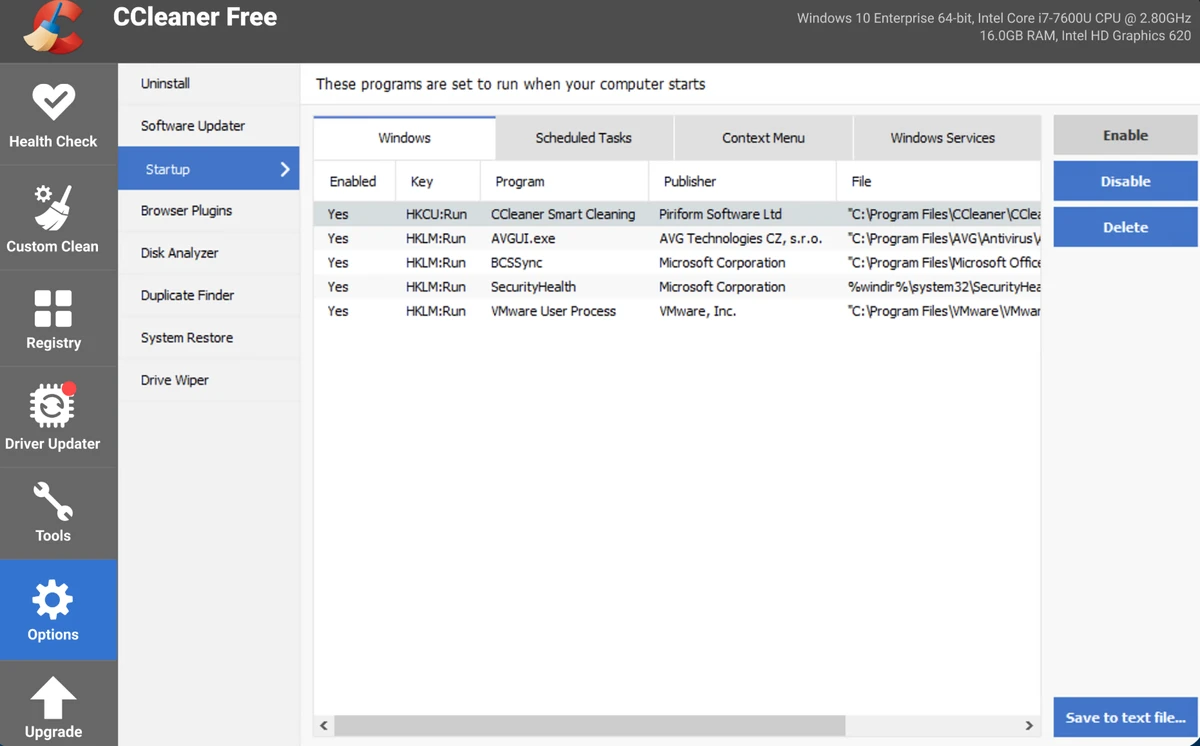The height and width of the screenshot is (746, 1200).
Task: Click the horizontal scrollbar thumb
Action: (x=589, y=725)
